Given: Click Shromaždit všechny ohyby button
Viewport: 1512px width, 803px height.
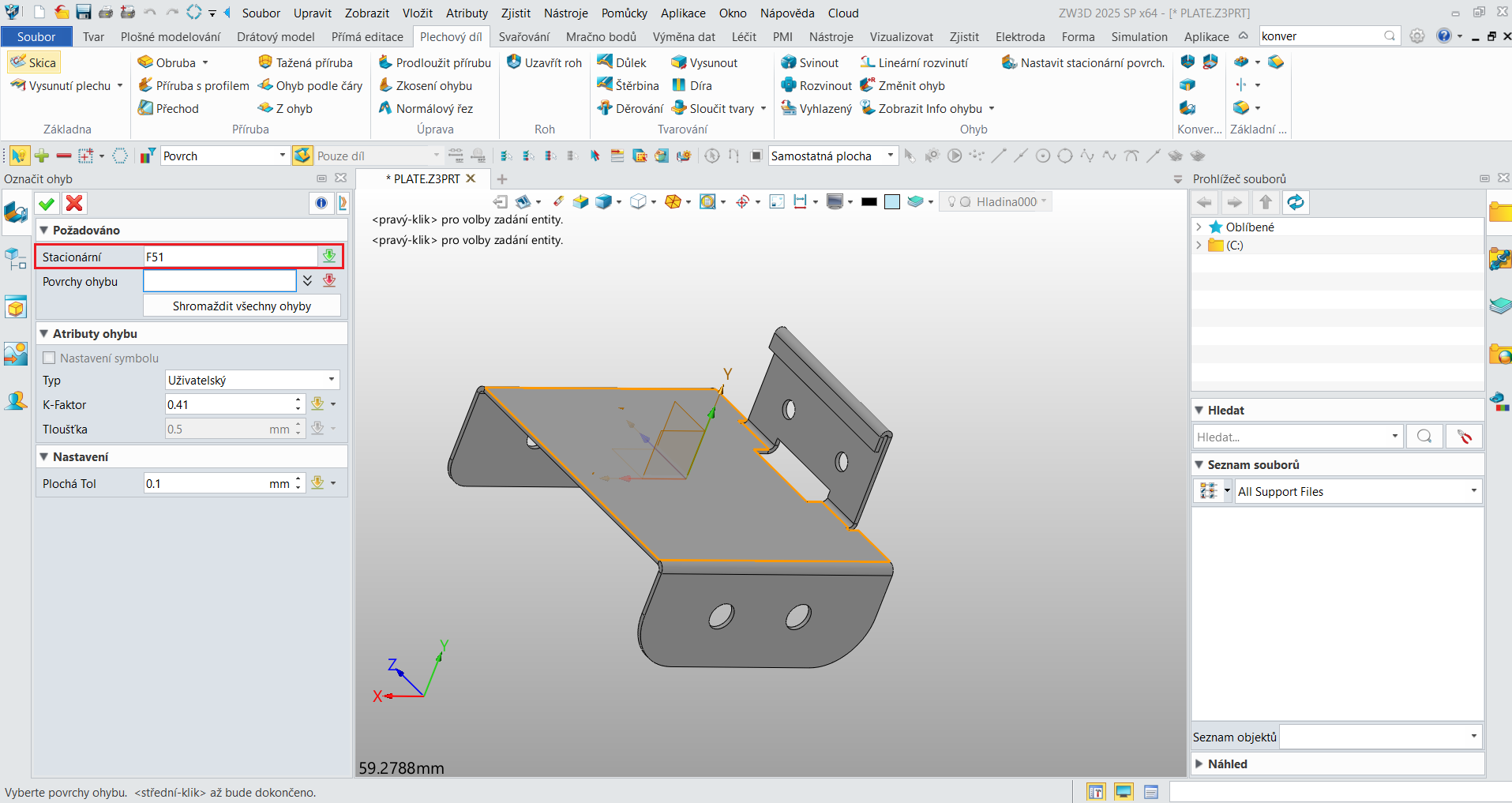Looking at the screenshot, I should (x=242, y=306).
